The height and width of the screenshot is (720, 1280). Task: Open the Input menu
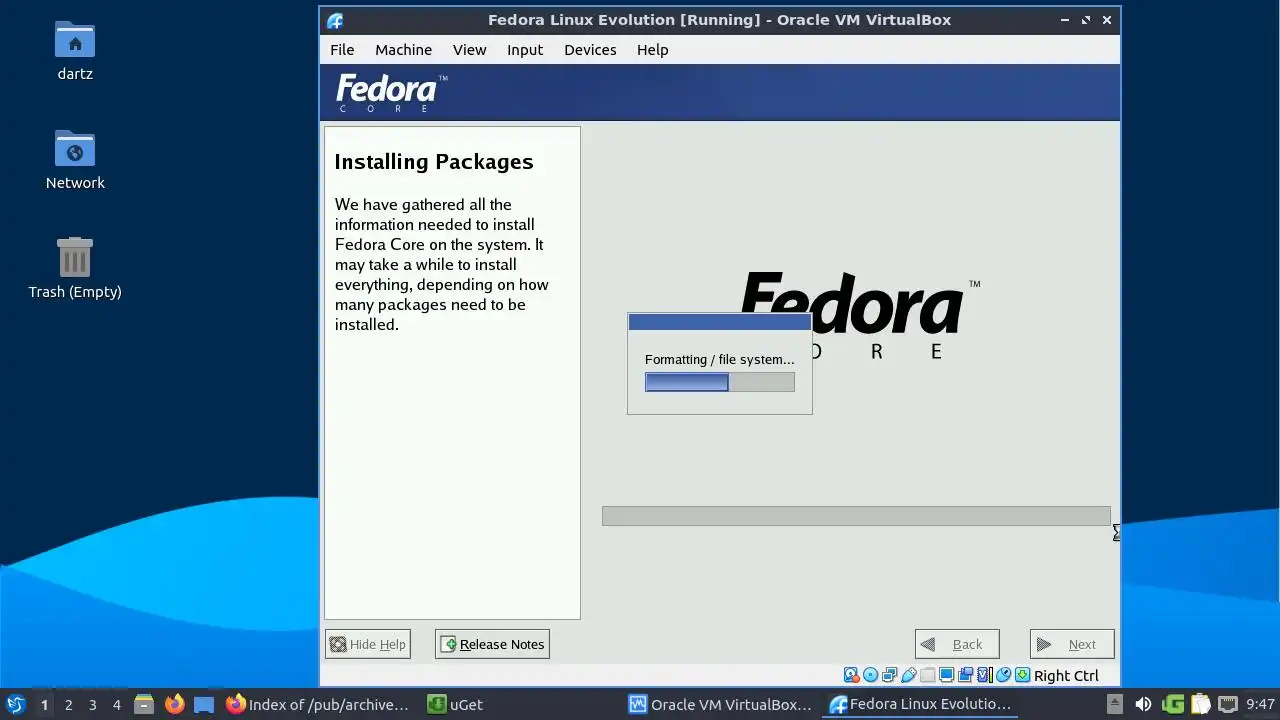pyautogui.click(x=525, y=50)
